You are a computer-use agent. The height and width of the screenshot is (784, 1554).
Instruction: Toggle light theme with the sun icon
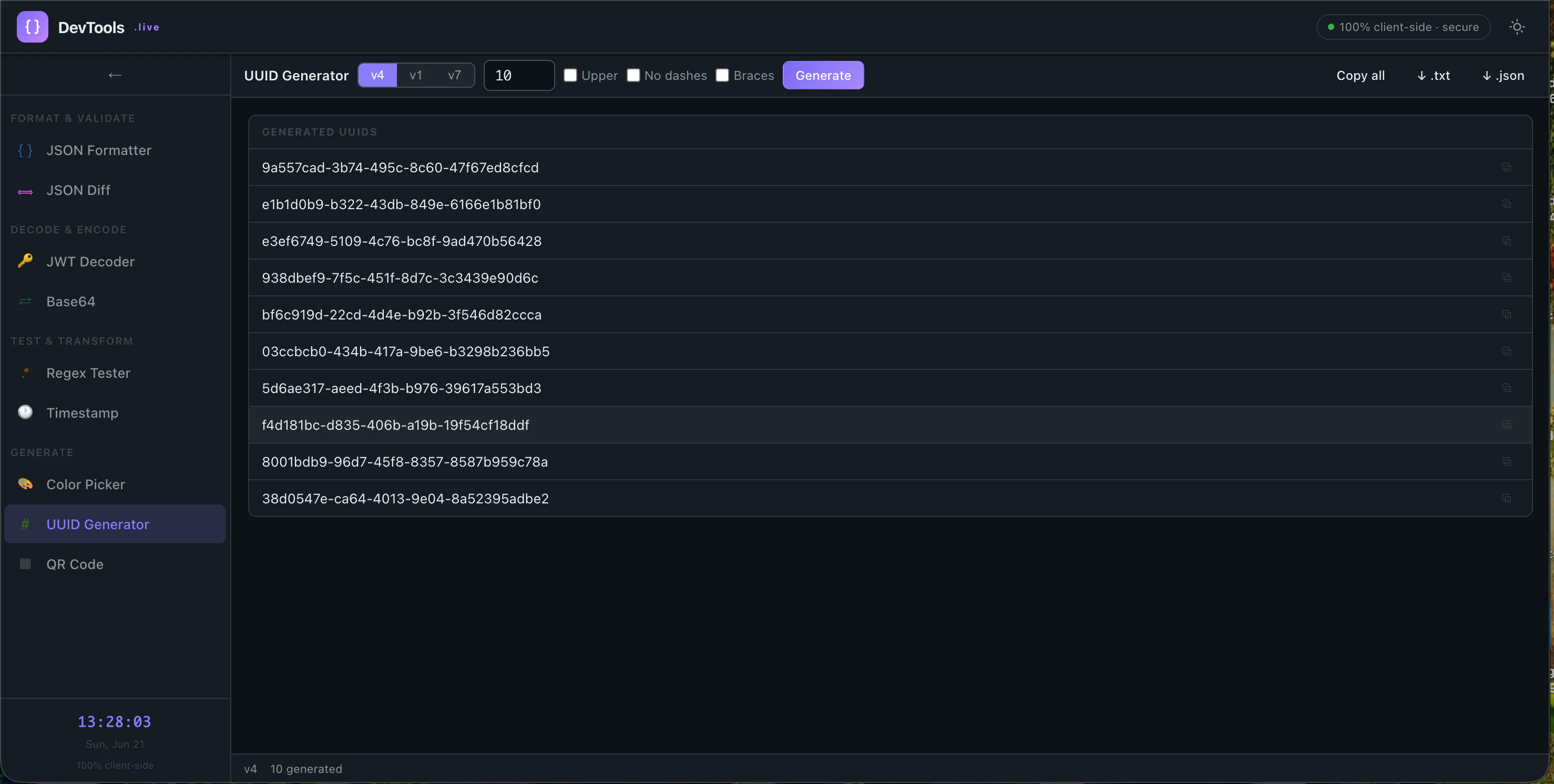[1517, 26]
